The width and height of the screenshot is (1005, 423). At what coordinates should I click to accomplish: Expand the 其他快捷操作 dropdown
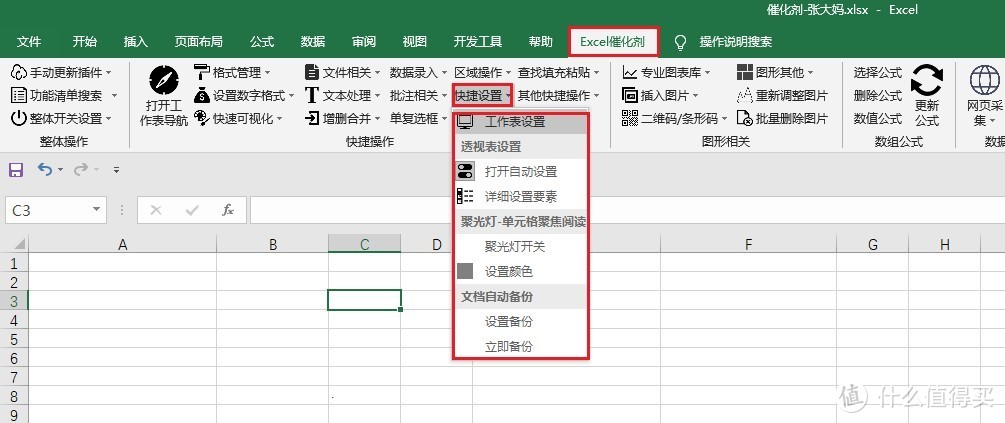[x=597, y=96]
